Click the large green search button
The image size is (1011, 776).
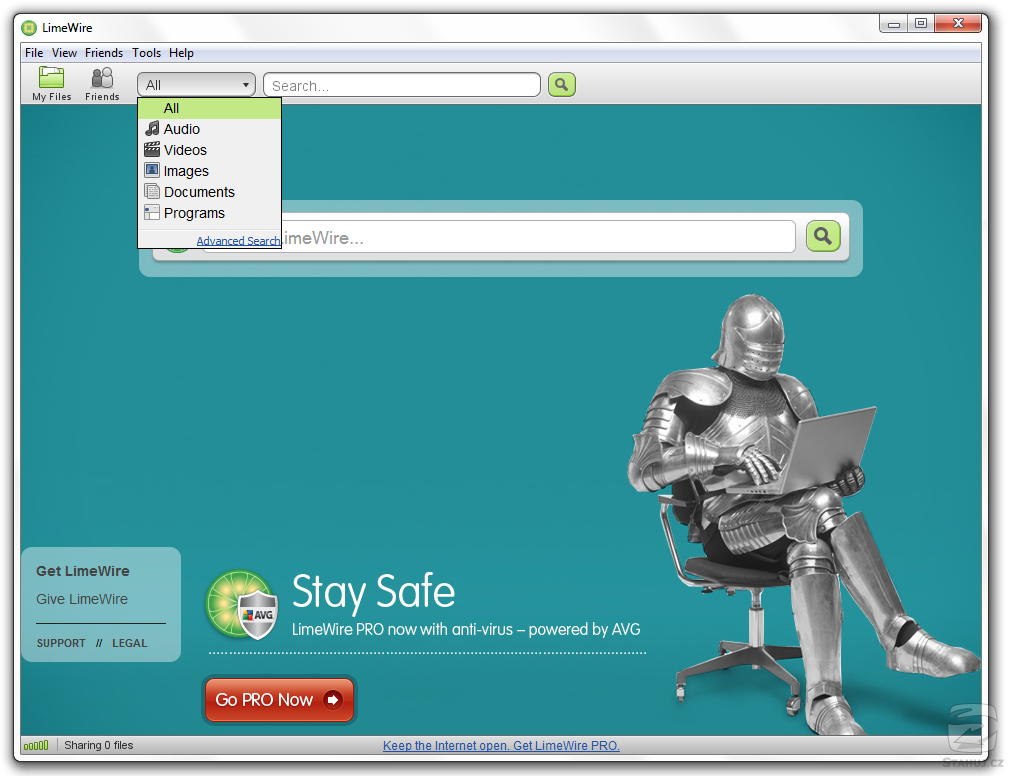(823, 236)
